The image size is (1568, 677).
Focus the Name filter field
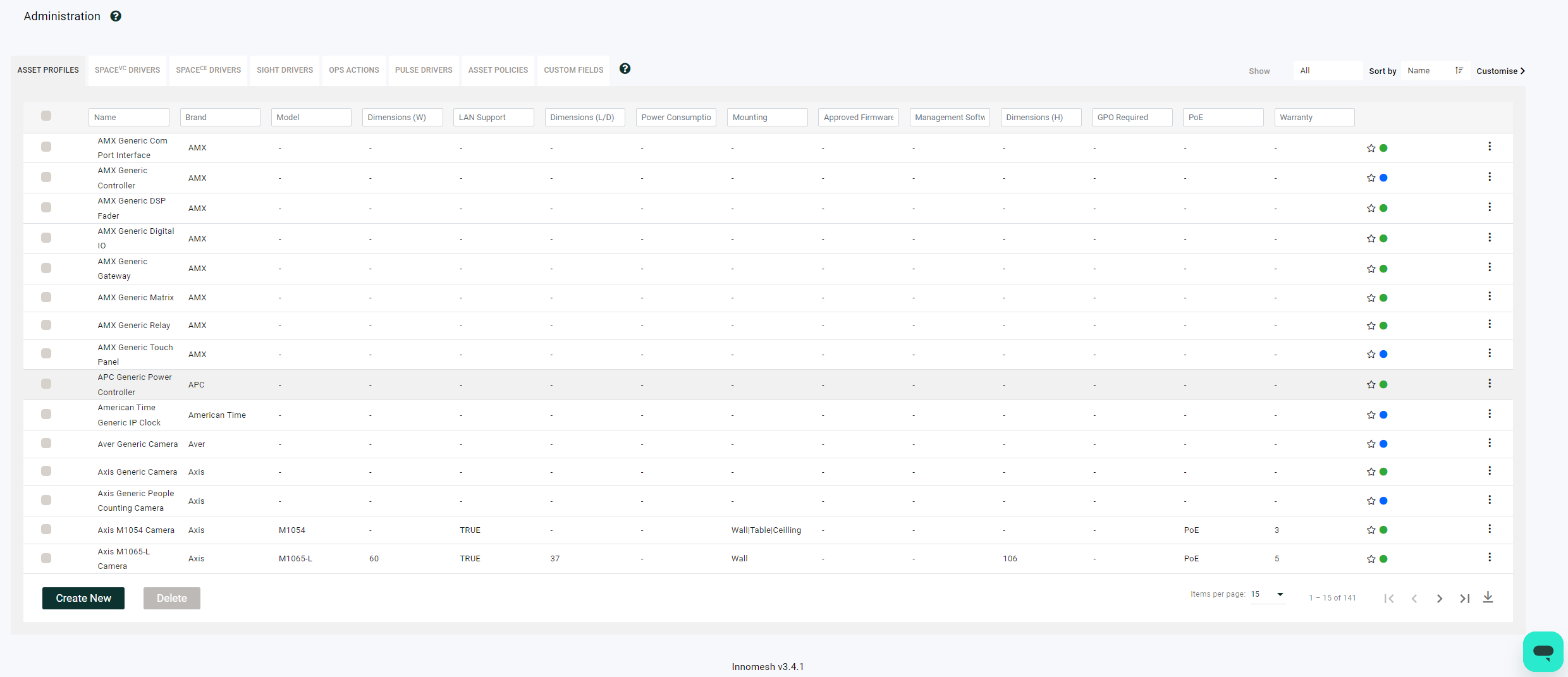pyautogui.click(x=129, y=117)
